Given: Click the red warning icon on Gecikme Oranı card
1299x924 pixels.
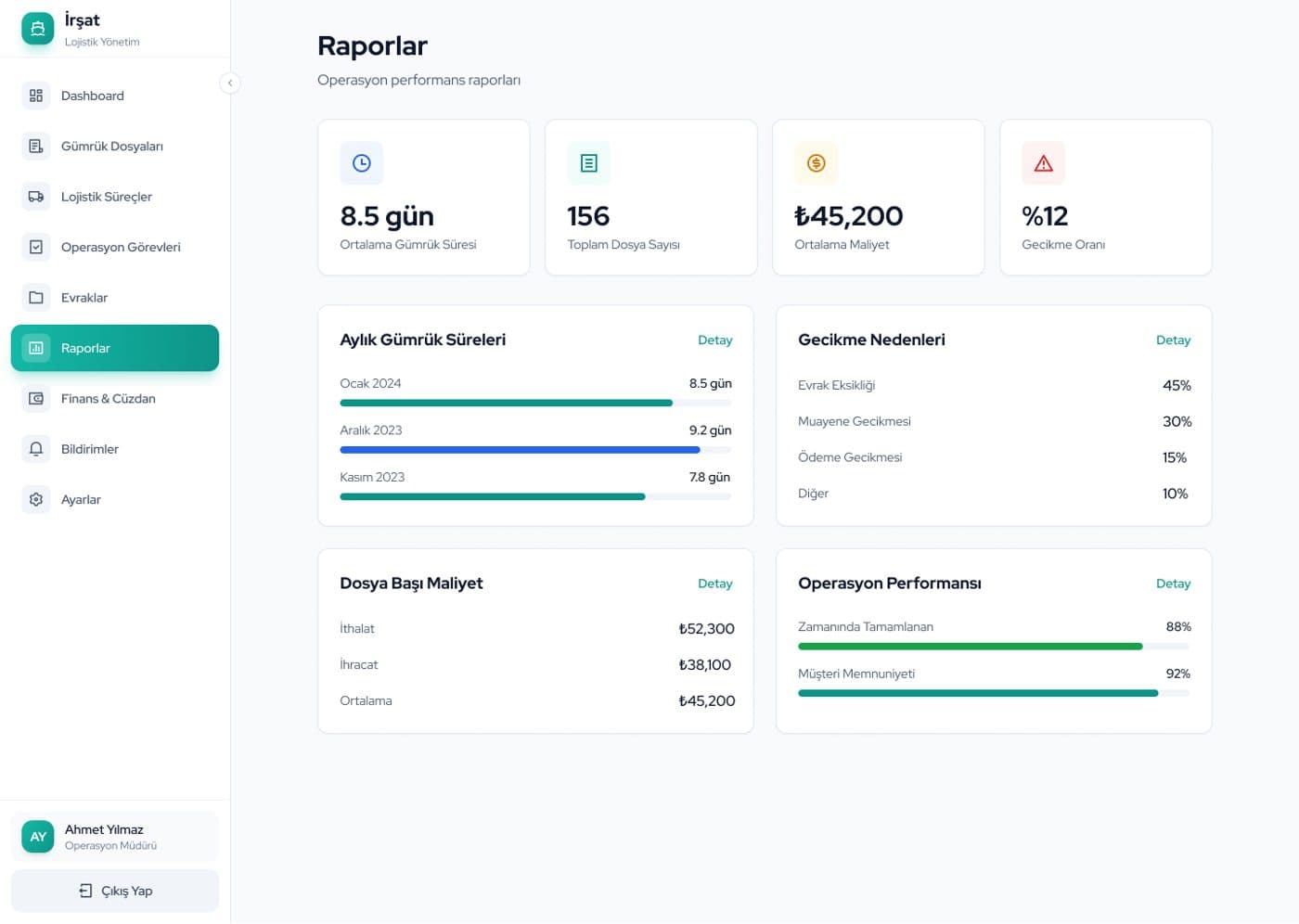Looking at the screenshot, I should point(1043,163).
